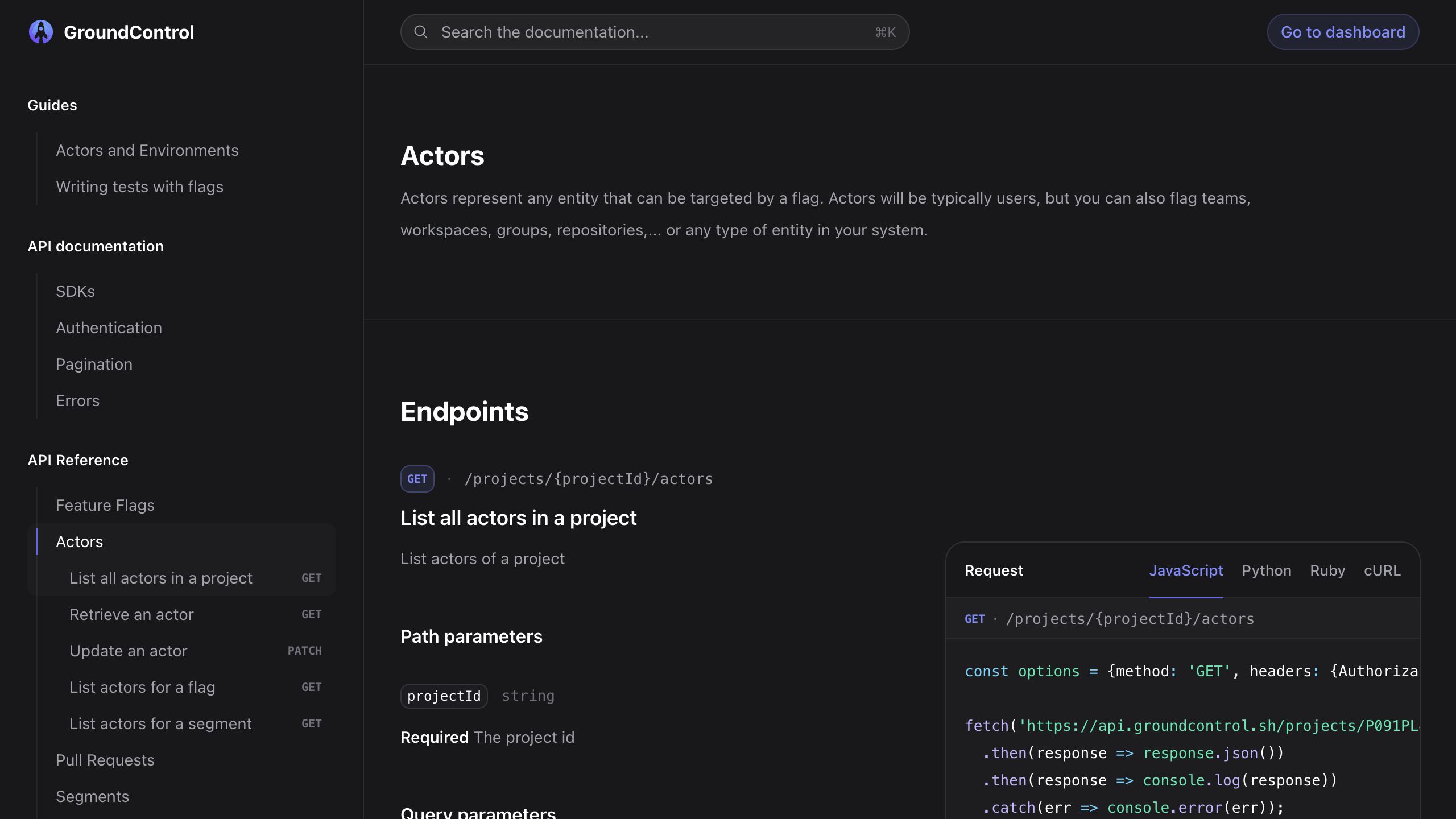The height and width of the screenshot is (819, 1456).
Task: Expand Feature Flags in API Reference
Action: coord(105,505)
